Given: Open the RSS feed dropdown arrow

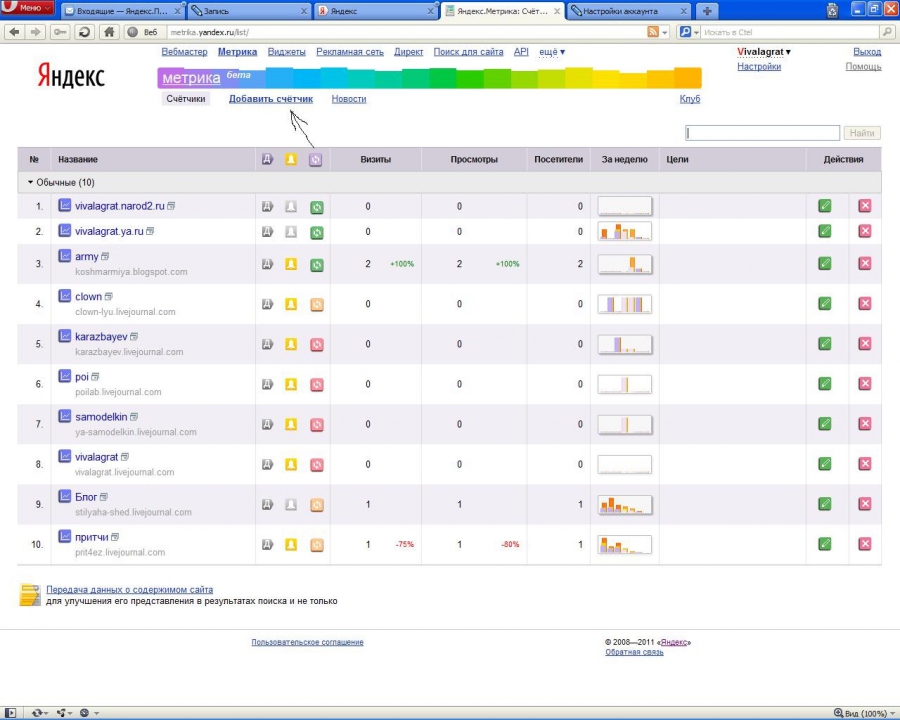Looking at the screenshot, I should pos(665,32).
